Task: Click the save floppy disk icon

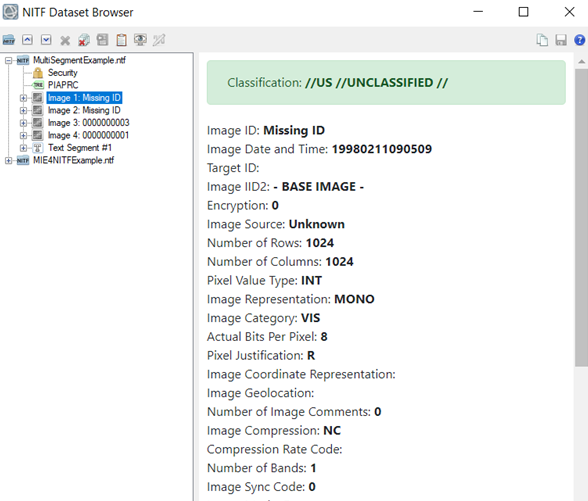Action: pyautogui.click(x=561, y=40)
